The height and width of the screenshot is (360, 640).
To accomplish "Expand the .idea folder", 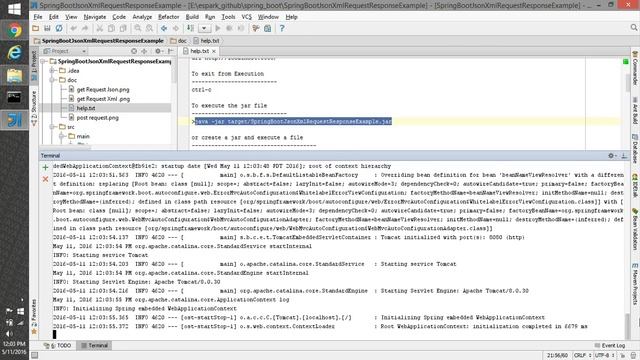I will point(52,71).
